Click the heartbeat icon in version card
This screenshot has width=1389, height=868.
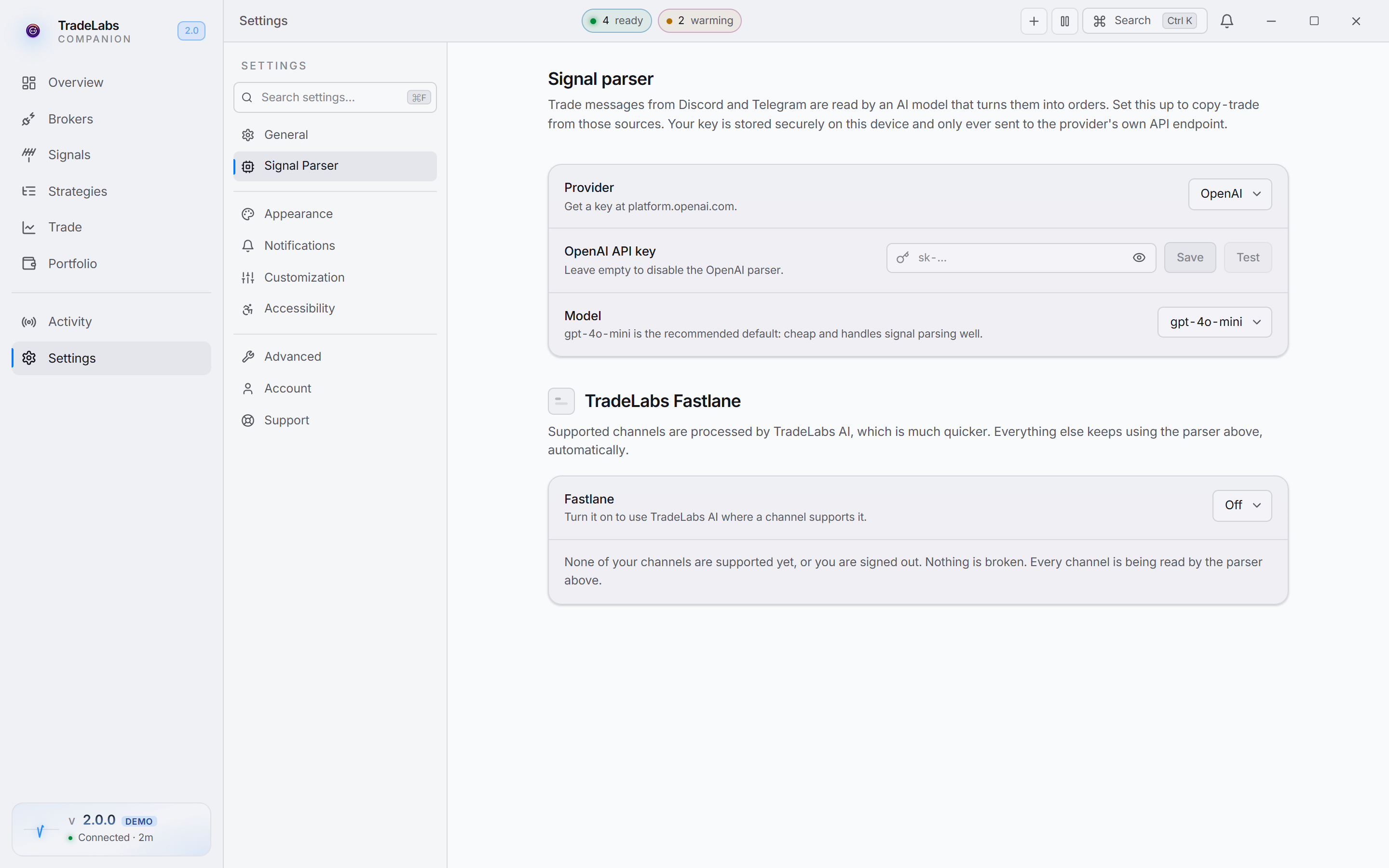pyautogui.click(x=40, y=830)
